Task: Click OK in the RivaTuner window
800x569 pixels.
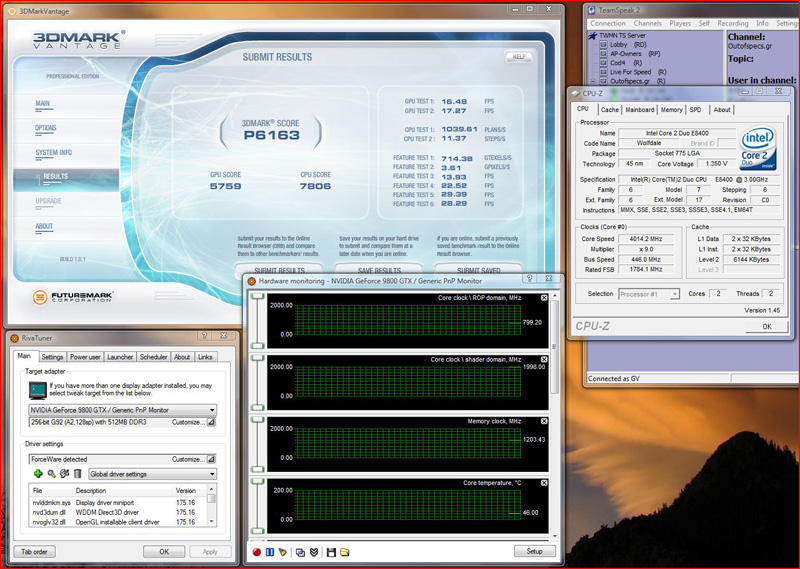Action: [164, 552]
